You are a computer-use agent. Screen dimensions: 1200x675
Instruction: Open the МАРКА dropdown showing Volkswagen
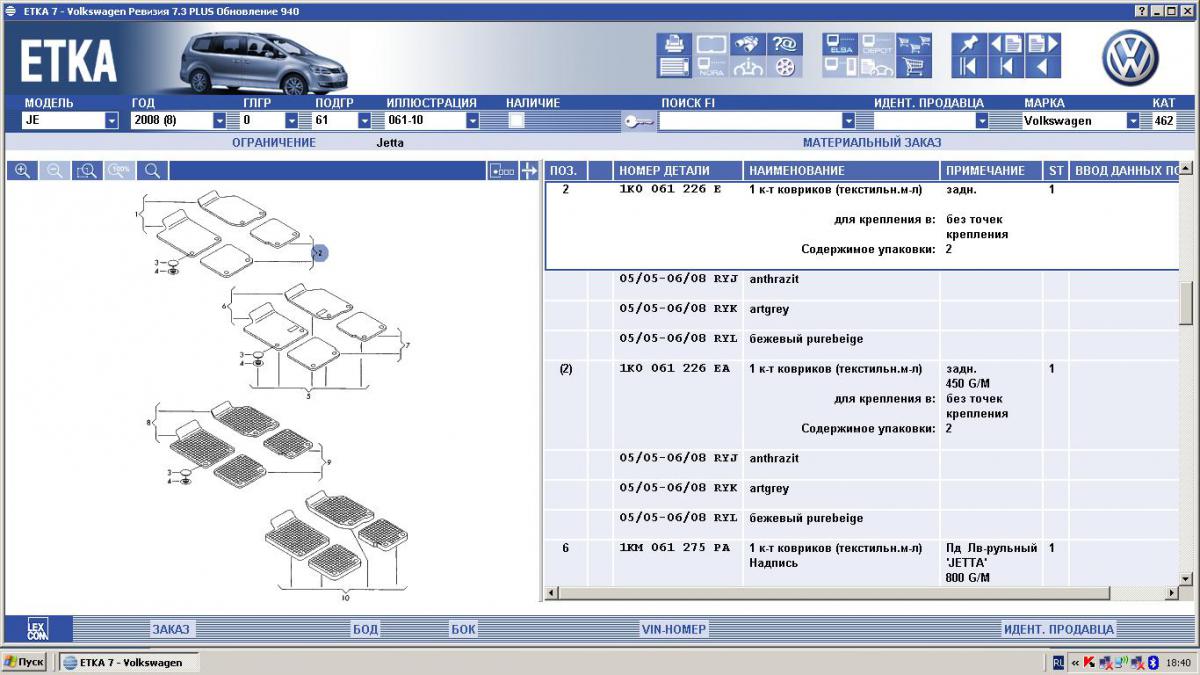coord(1133,121)
